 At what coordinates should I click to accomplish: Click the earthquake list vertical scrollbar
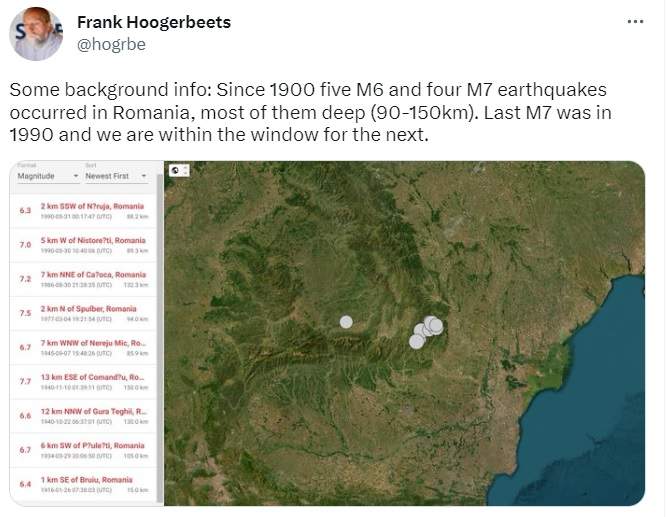tap(160, 338)
